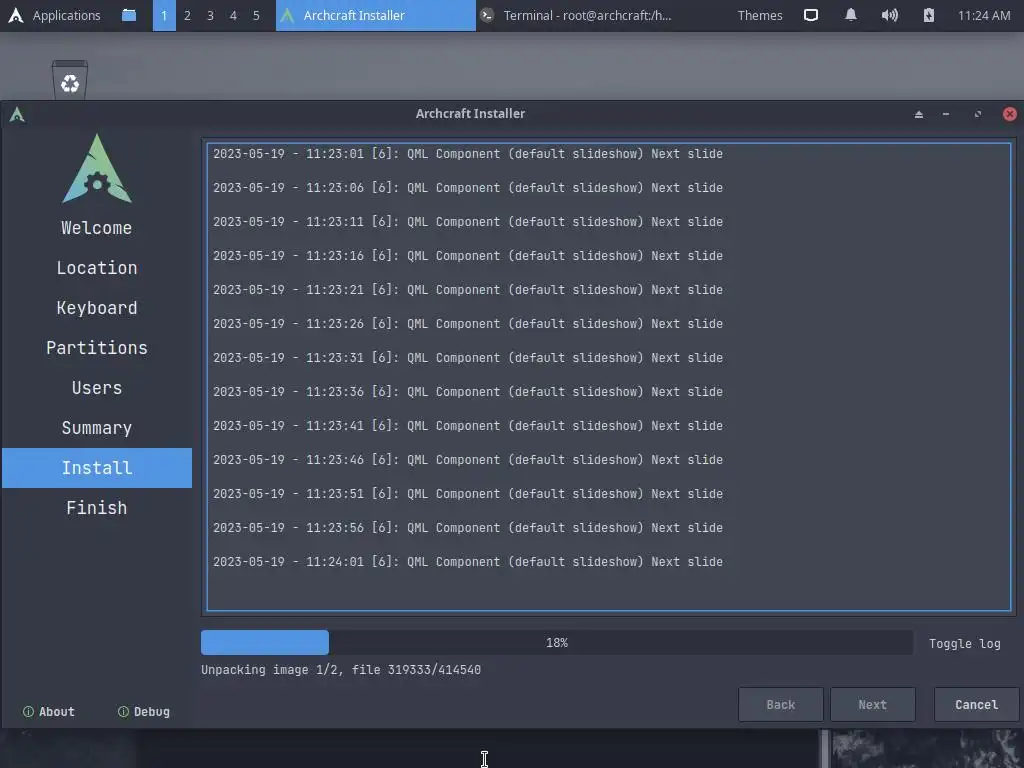Image resolution: width=1024 pixels, height=768 pixels.
Task: Click the About button
Action: (x=49, y=712)
